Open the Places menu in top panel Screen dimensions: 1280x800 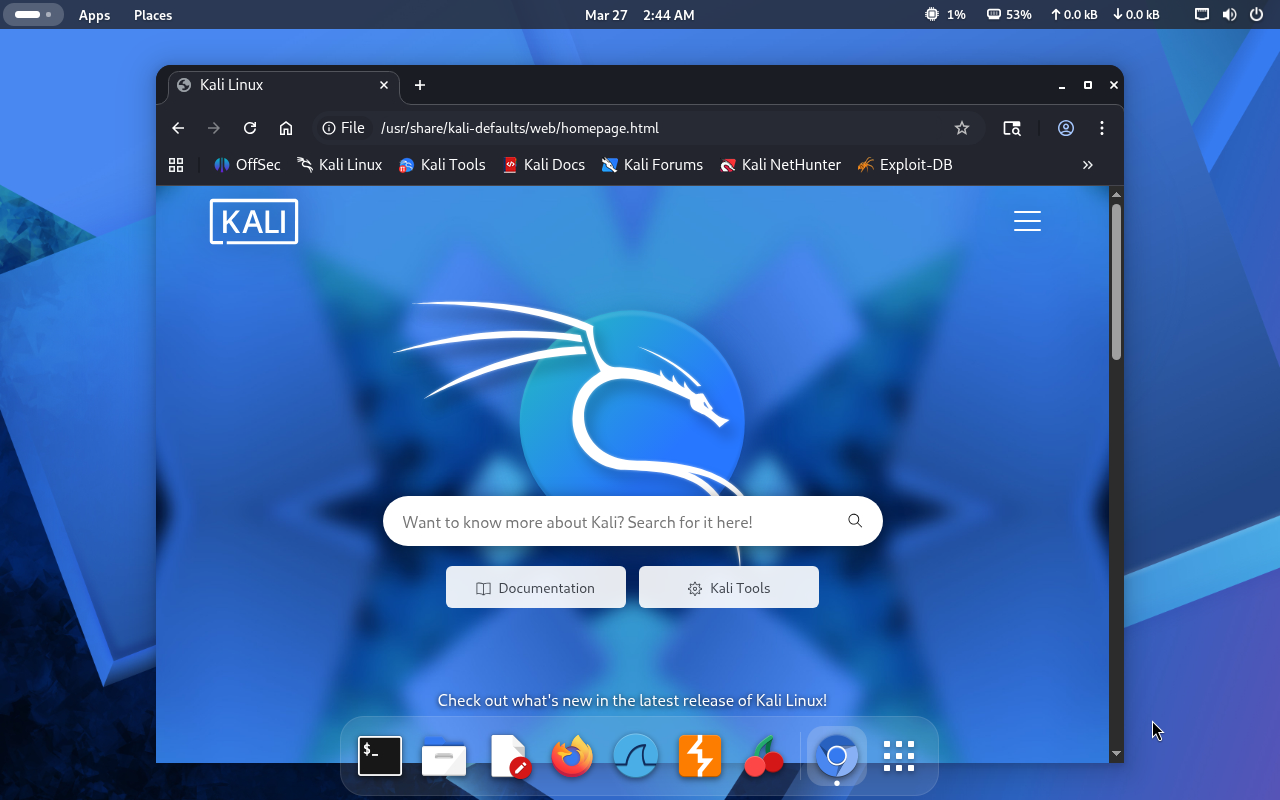[153, 15]
